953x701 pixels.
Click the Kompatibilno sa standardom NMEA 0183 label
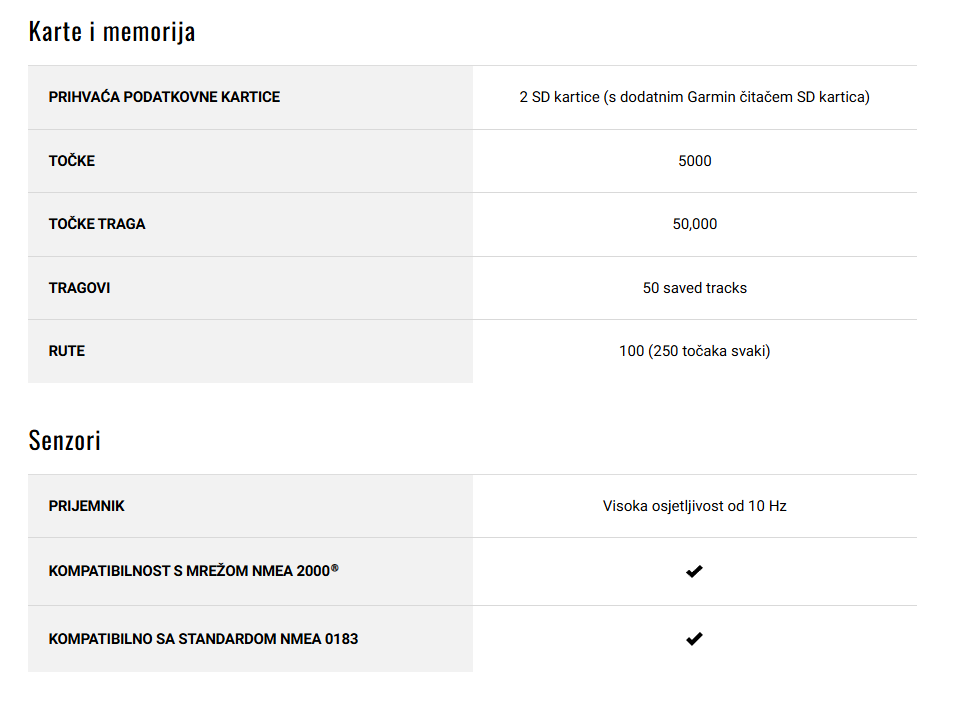tap(204, 639)
